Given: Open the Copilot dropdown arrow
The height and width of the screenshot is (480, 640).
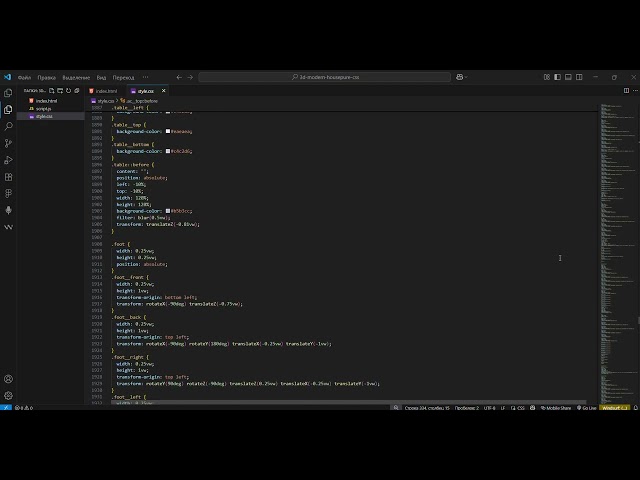Looking at the screenshot, I should click(x=466, y=77).
